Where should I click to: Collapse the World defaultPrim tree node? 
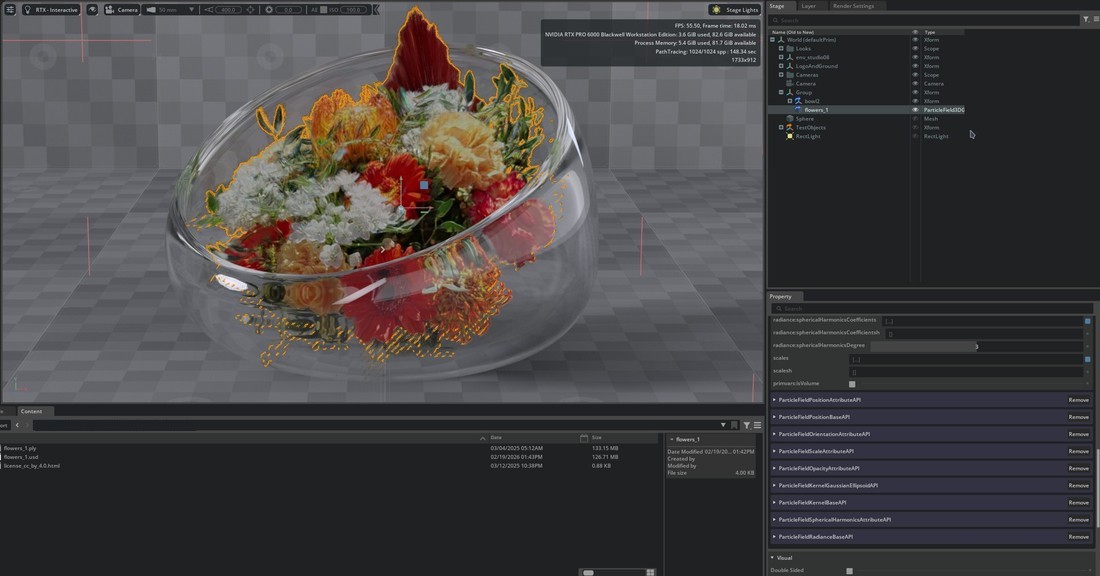(773, 40)
